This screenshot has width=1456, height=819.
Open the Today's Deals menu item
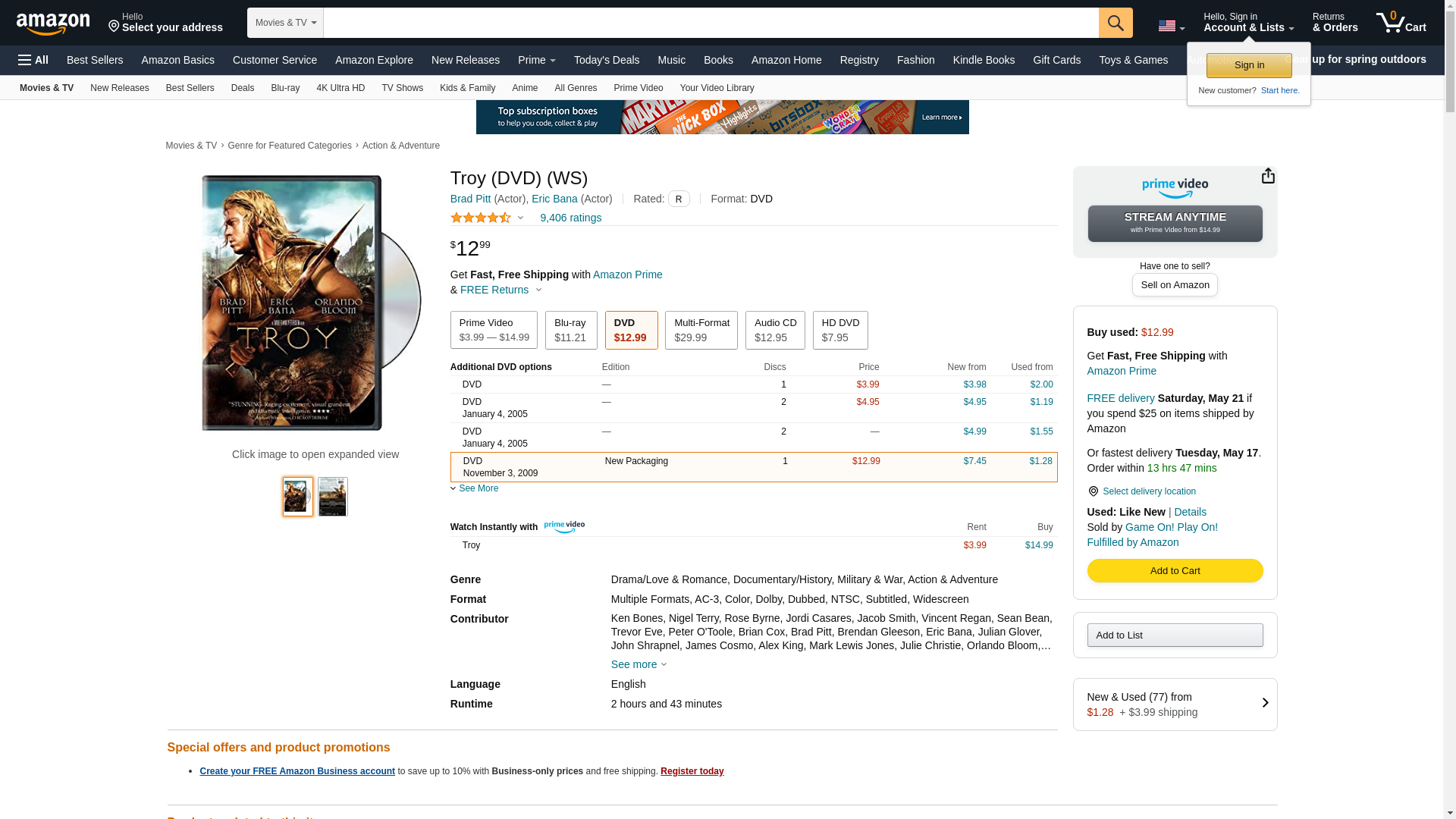(606, 60)
